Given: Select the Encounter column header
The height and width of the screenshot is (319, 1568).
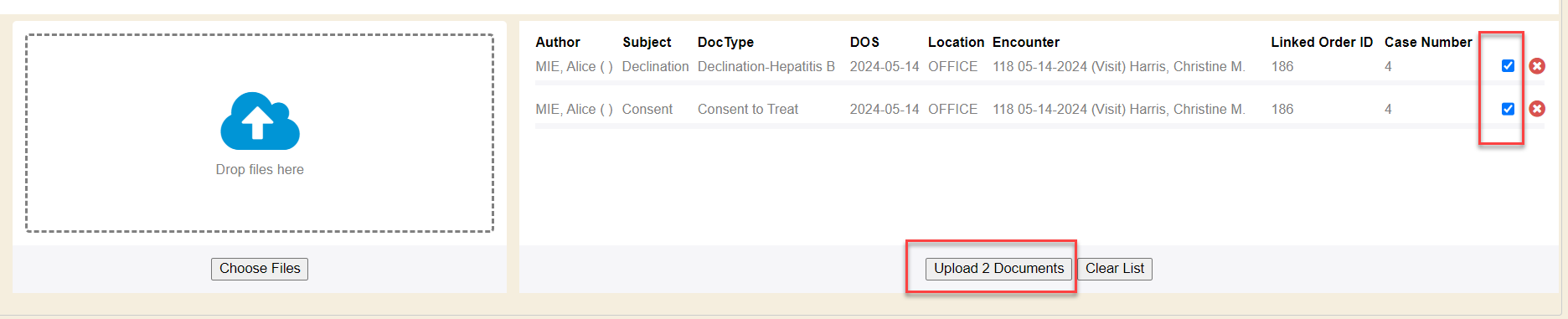Looking at the screenshot, I should tap(1026, 42).
